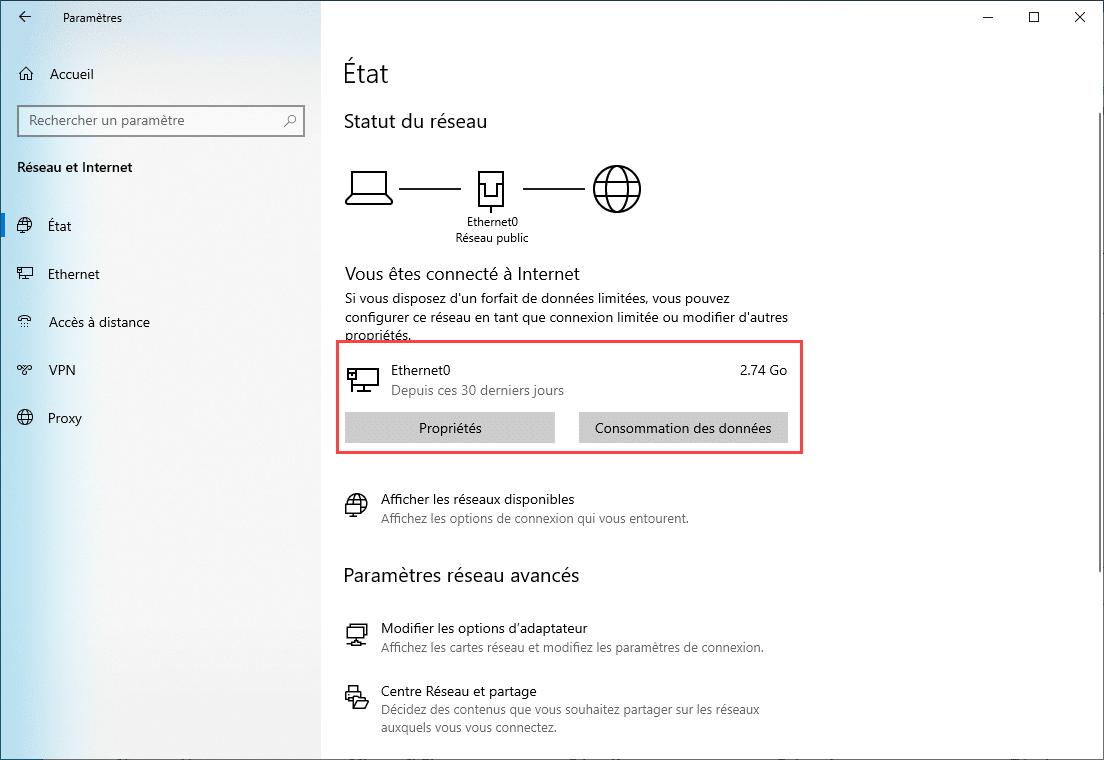The height and width of the screenshot is (760, 1104).
Task: Open the Ethernet page in sidebar
Action: (x=161, y=274)
